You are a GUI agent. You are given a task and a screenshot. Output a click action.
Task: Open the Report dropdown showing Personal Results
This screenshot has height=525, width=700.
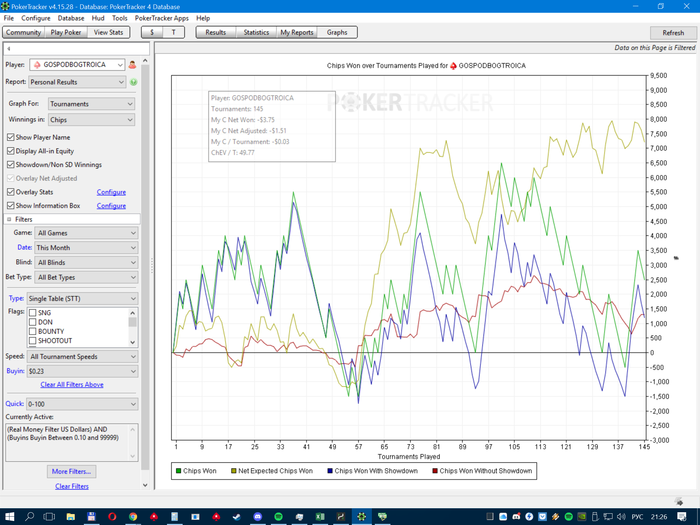77,82
